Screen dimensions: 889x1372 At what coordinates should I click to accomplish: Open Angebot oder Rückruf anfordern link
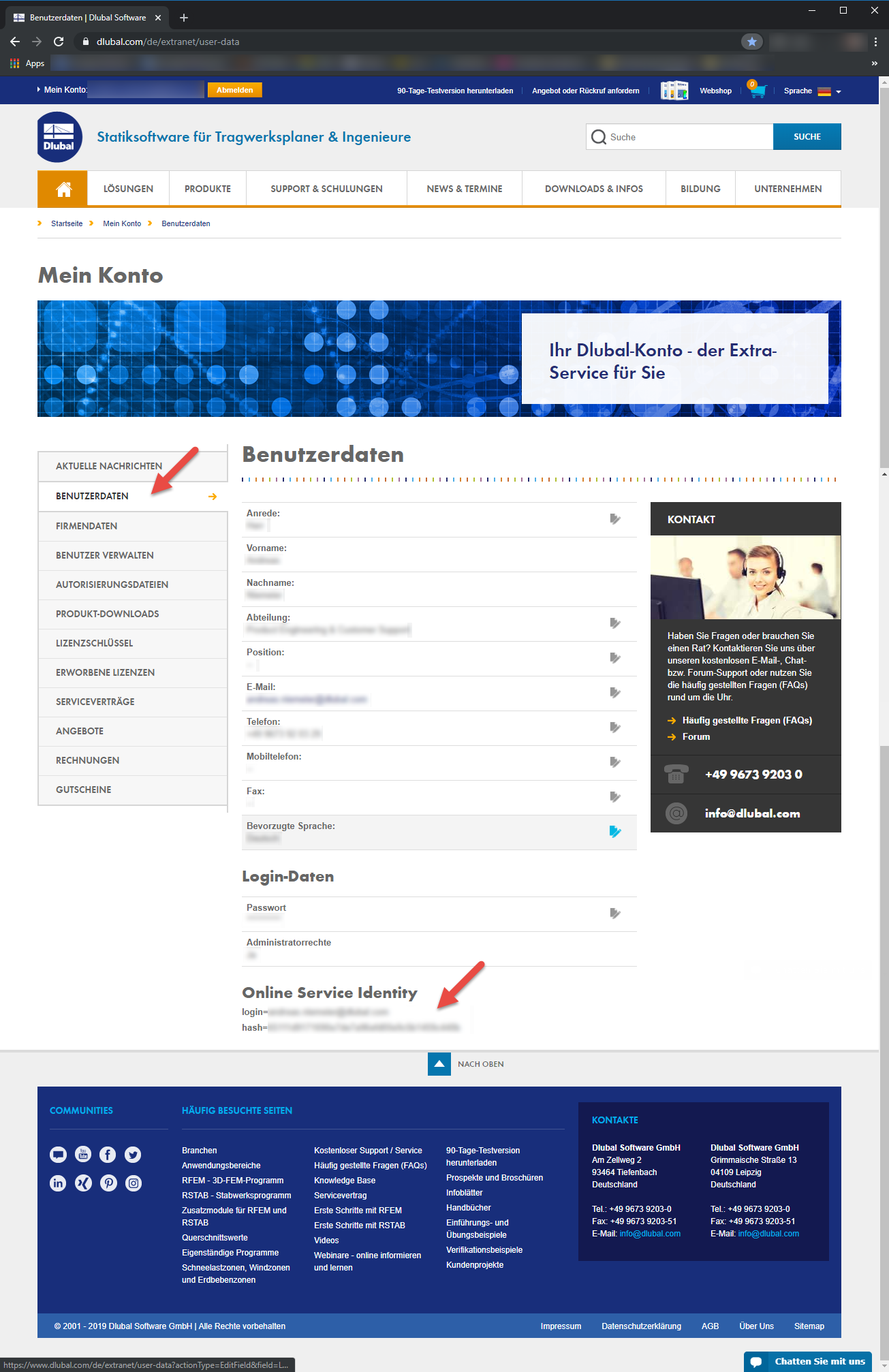(586, 91)
